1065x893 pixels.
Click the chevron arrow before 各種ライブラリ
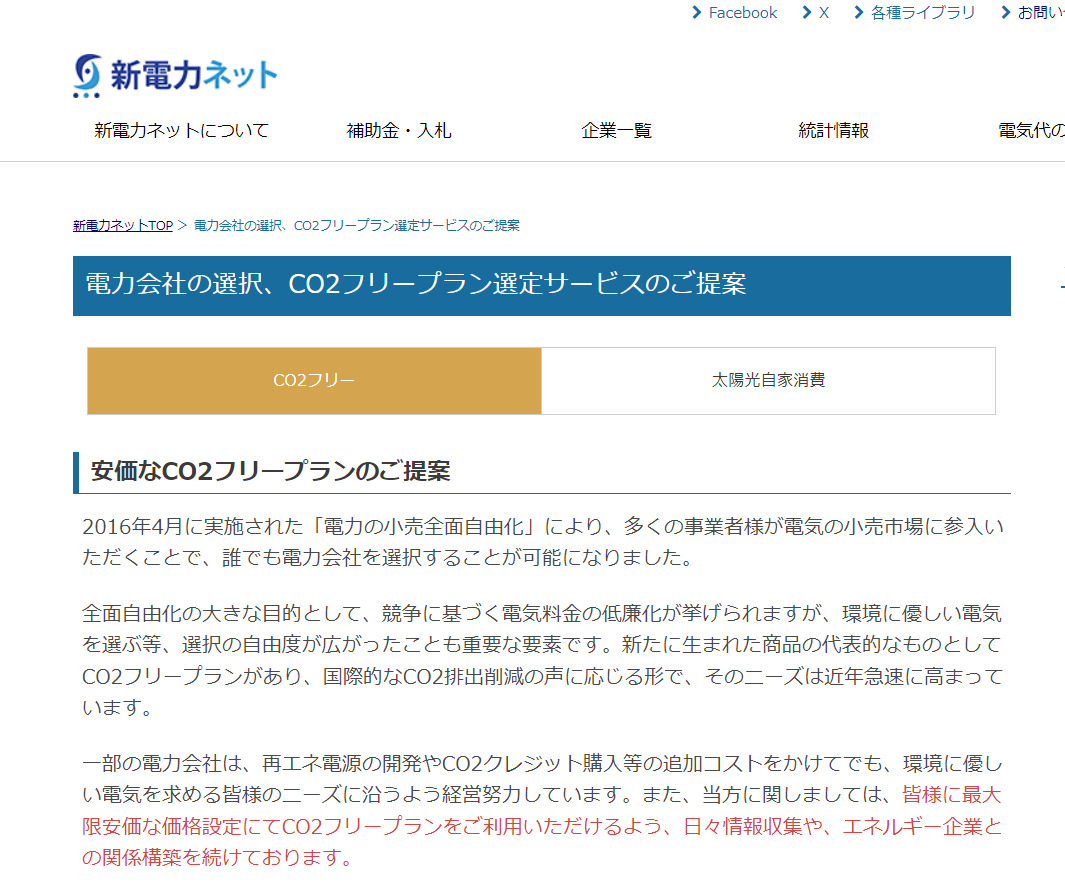point(859,13)
